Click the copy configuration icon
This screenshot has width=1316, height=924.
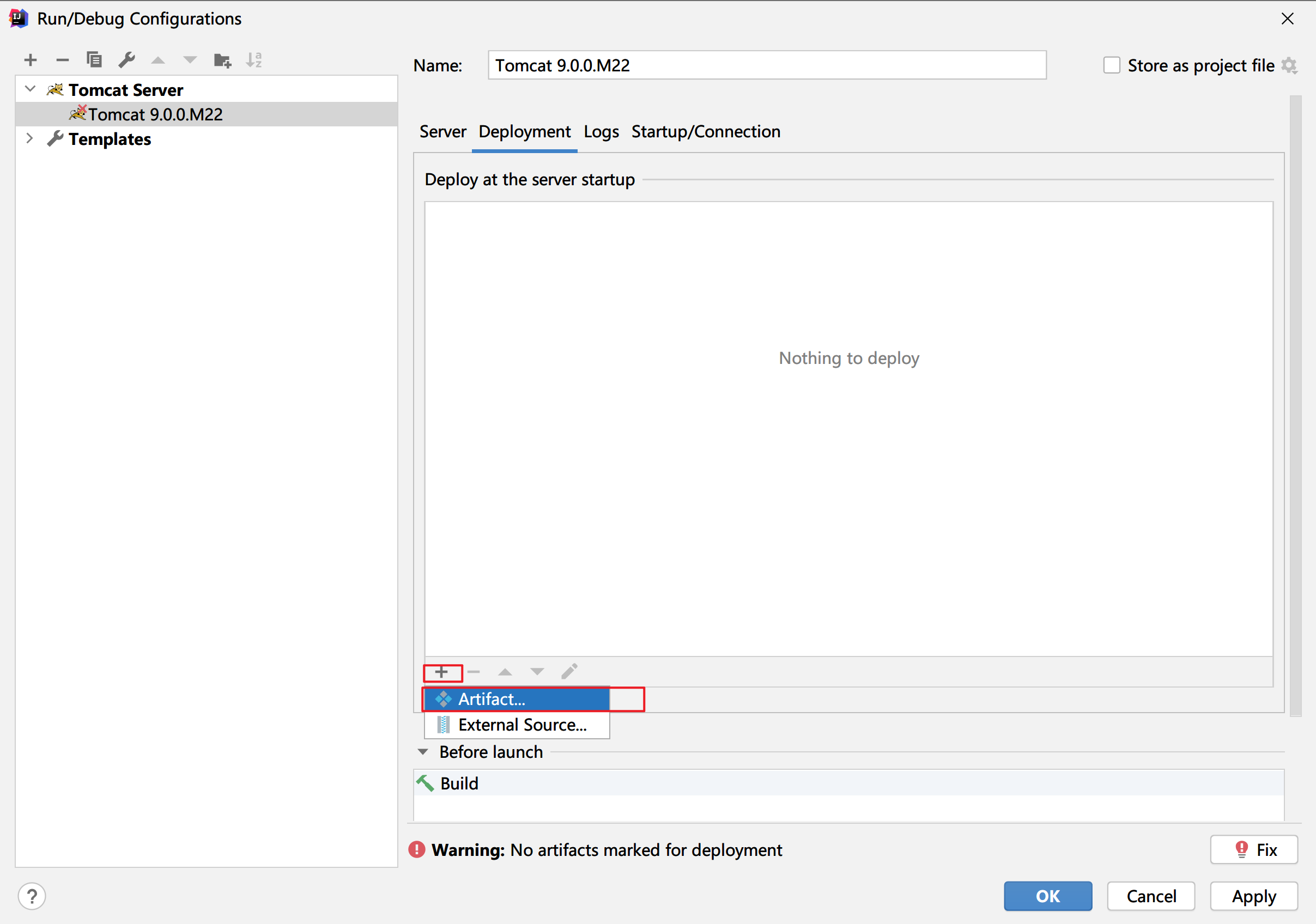pyautogui.click(x=94, y=59)
